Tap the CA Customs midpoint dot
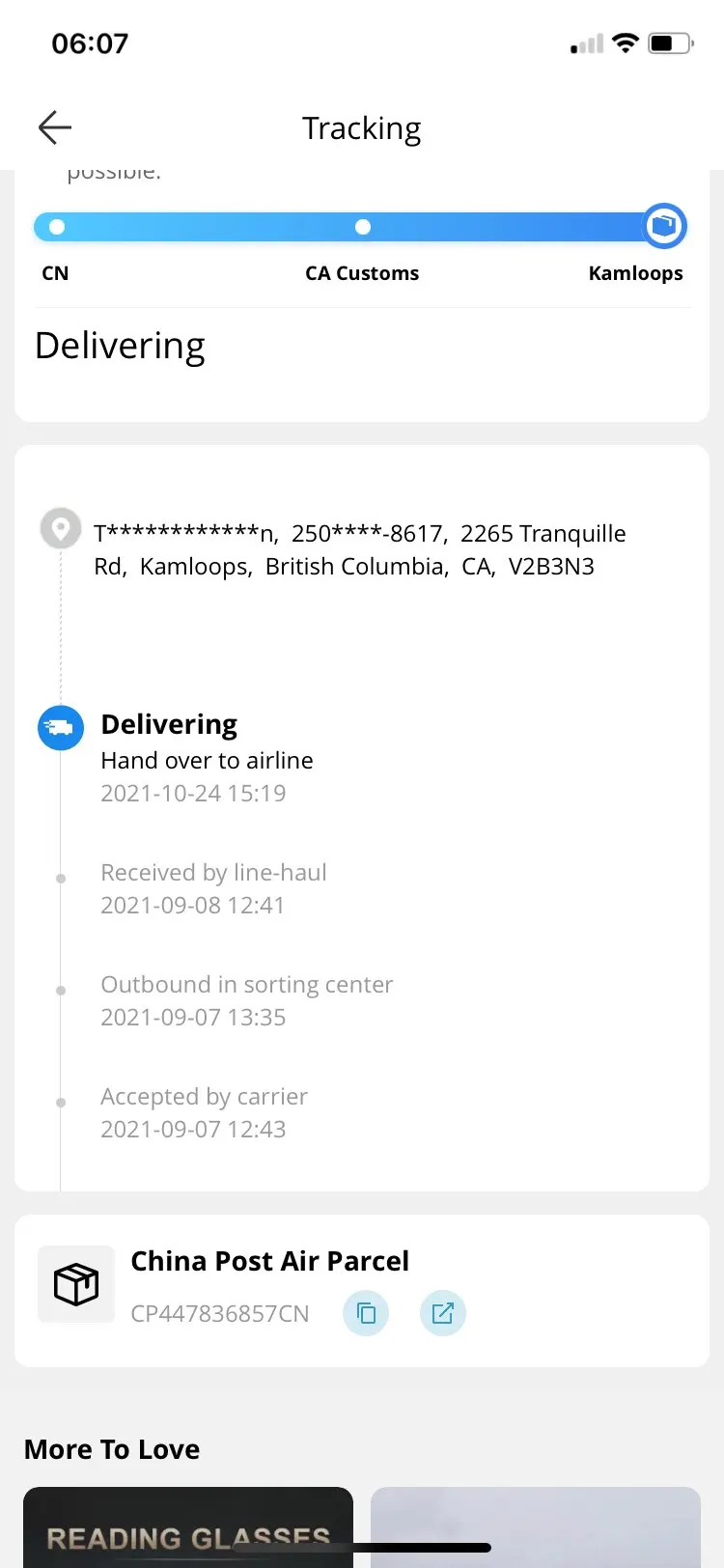The height and width of the screenshot is (1568, 724). click(363, 227)
